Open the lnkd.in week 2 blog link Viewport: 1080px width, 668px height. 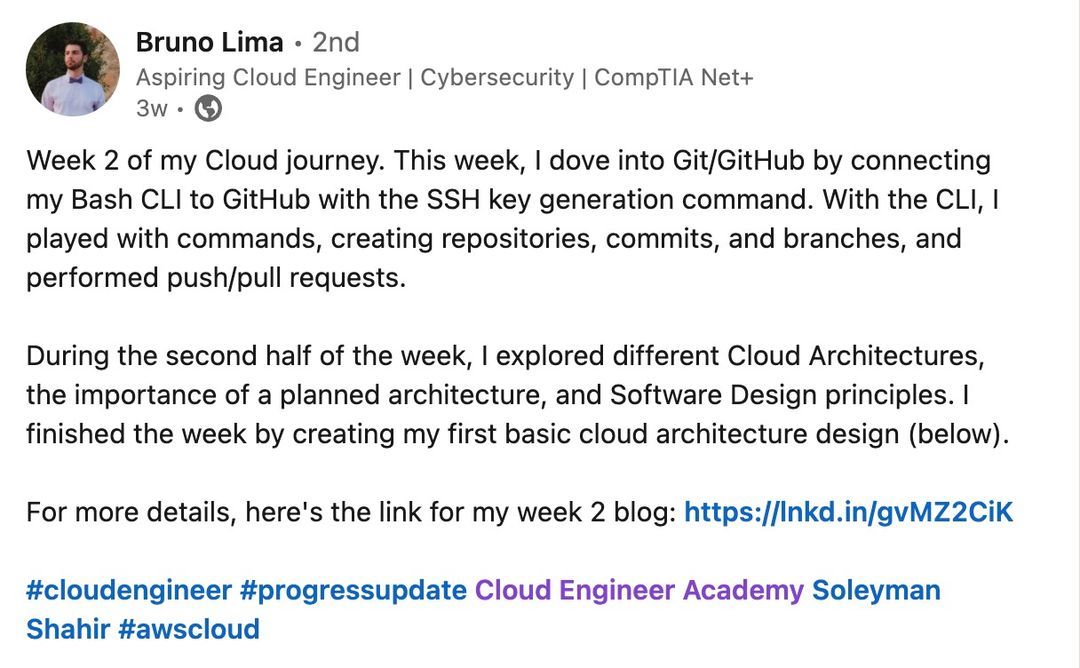click(x=849, y=512)
